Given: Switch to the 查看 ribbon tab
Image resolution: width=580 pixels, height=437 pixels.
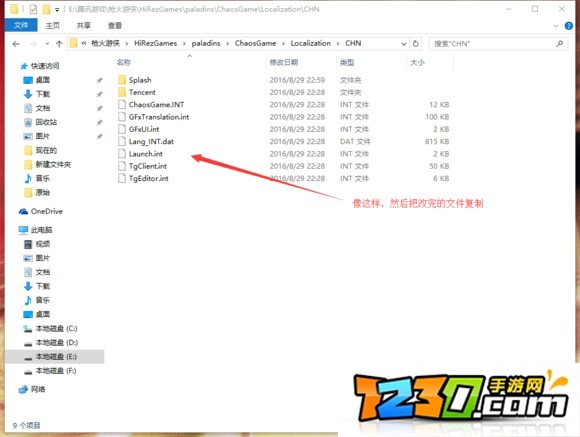Looking at the screenshot, I should pyautogui.click(x=115, y=26).
